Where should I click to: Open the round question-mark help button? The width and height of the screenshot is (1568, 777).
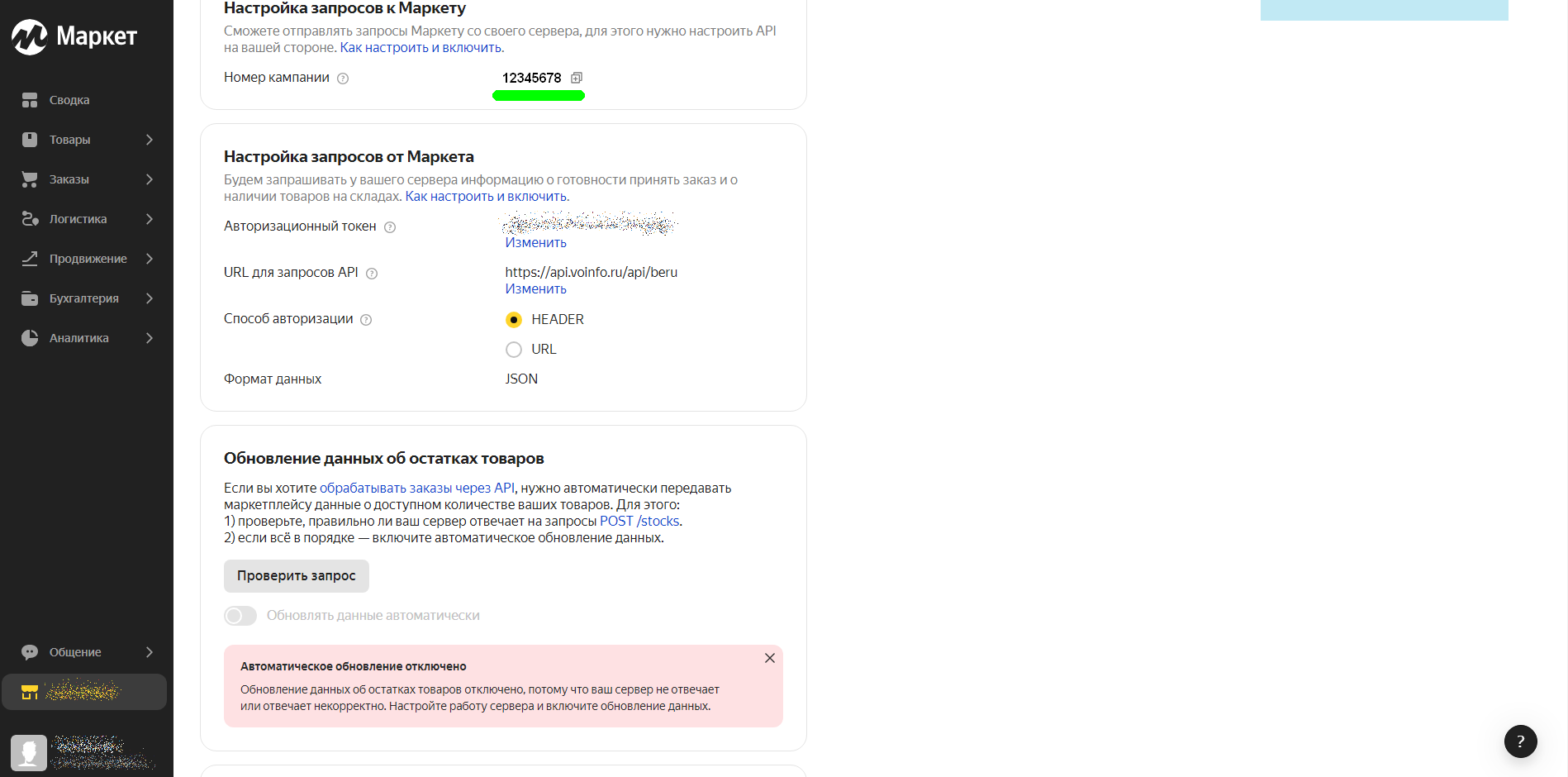(1520, 741)
